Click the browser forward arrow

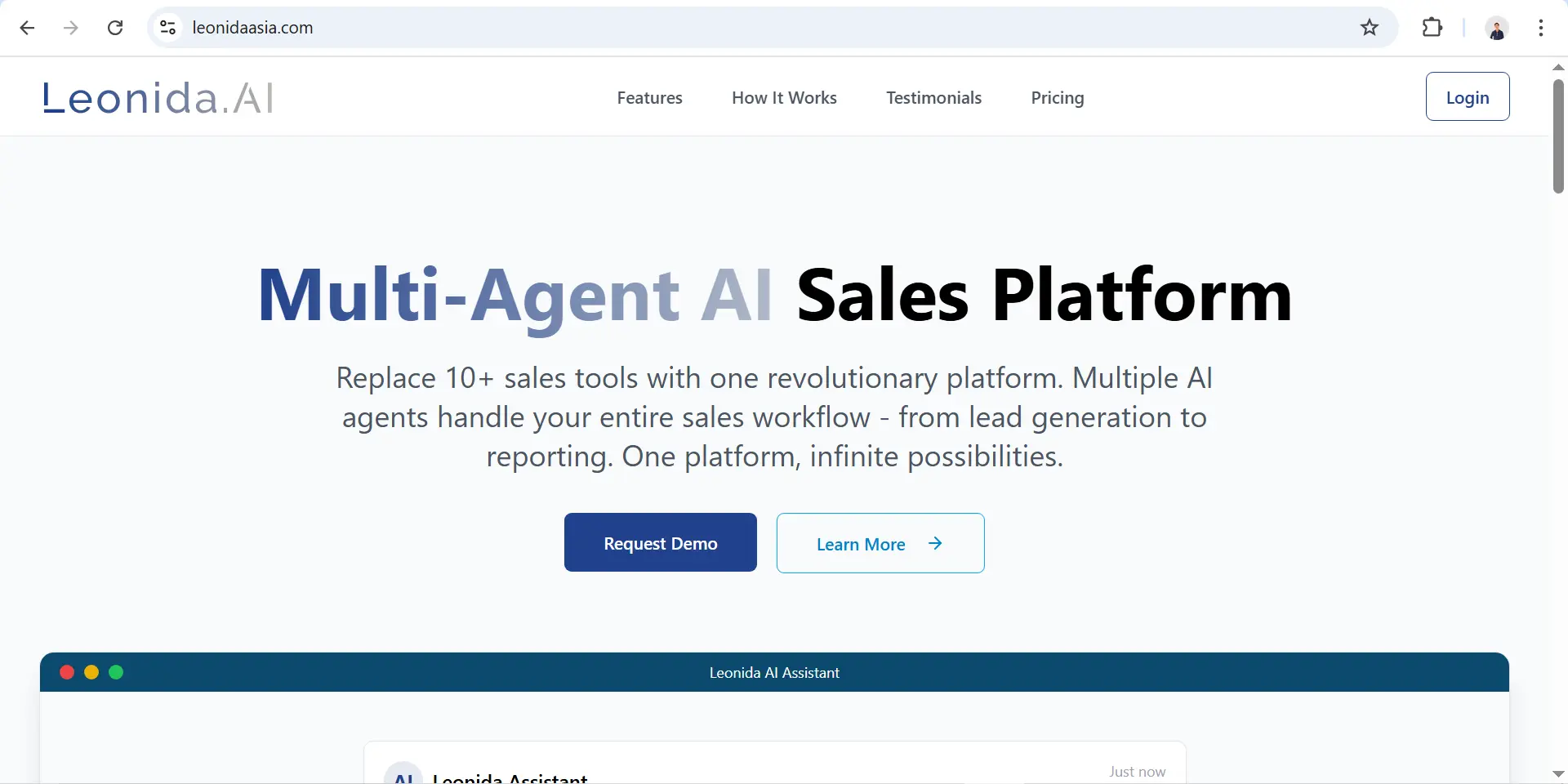71,28
